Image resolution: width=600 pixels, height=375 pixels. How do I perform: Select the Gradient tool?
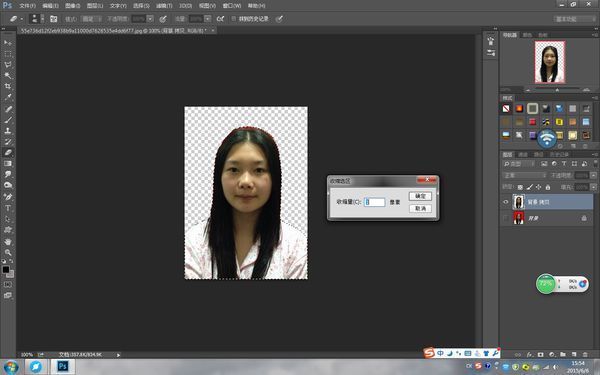click(x=8, y=163)
